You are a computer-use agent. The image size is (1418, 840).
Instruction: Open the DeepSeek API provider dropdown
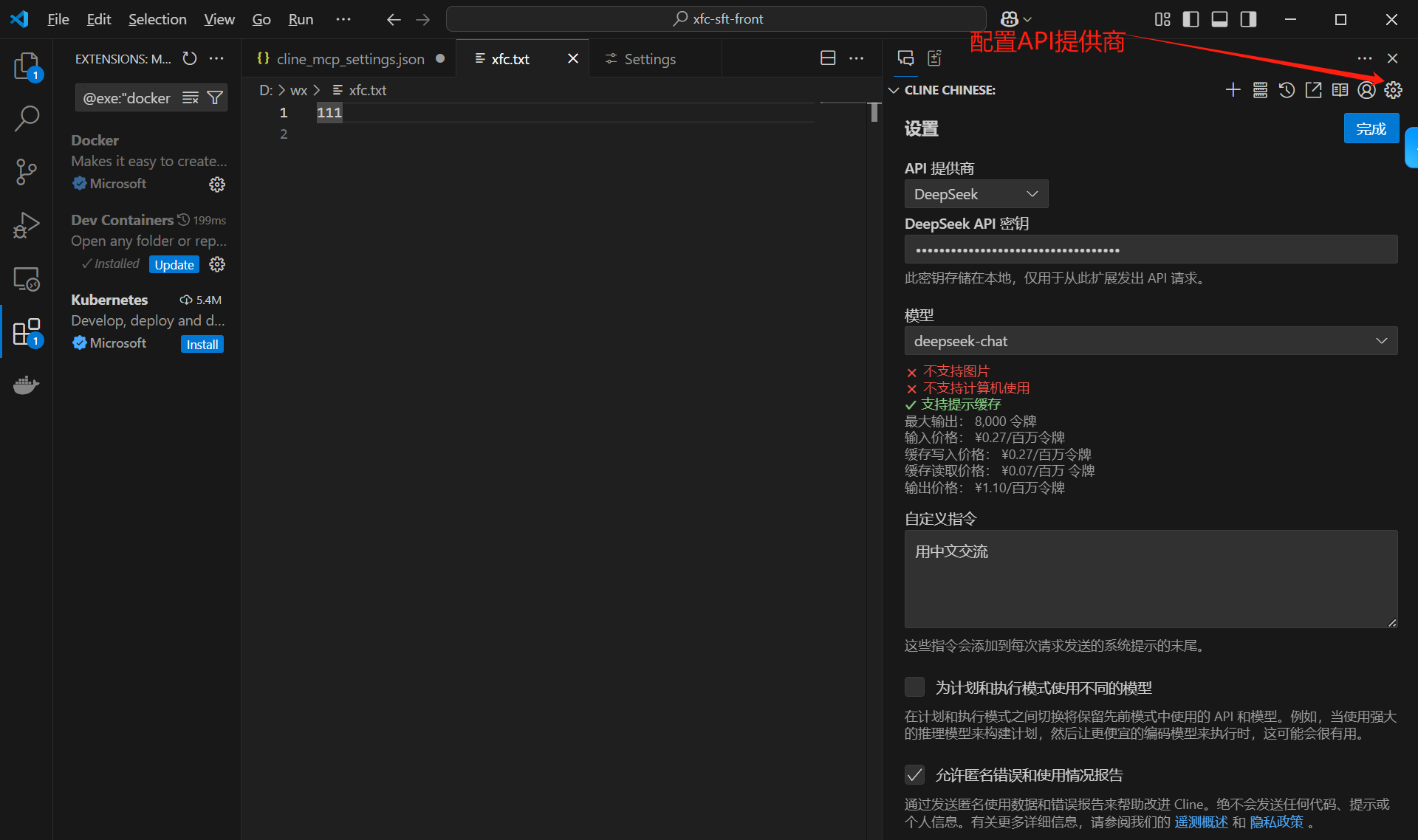976,194
